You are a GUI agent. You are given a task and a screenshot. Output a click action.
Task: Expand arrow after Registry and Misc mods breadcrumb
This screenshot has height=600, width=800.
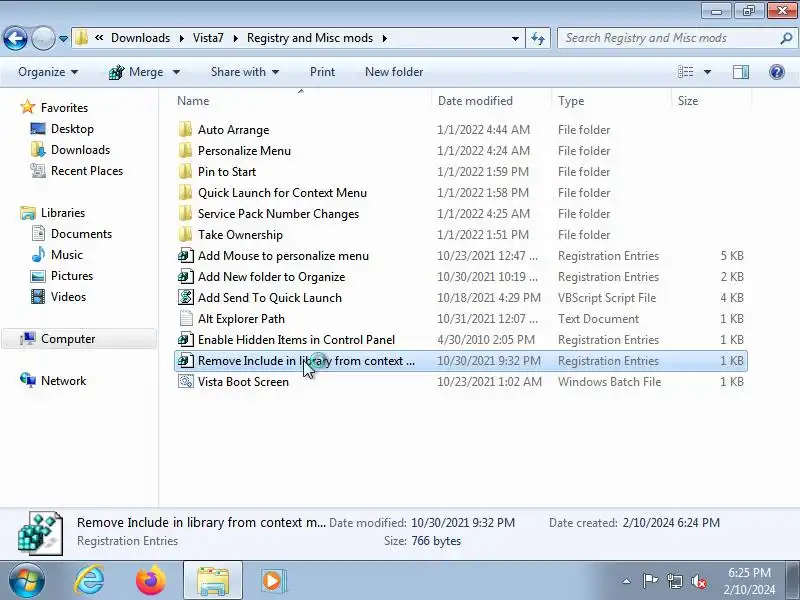tap(384, 38)
